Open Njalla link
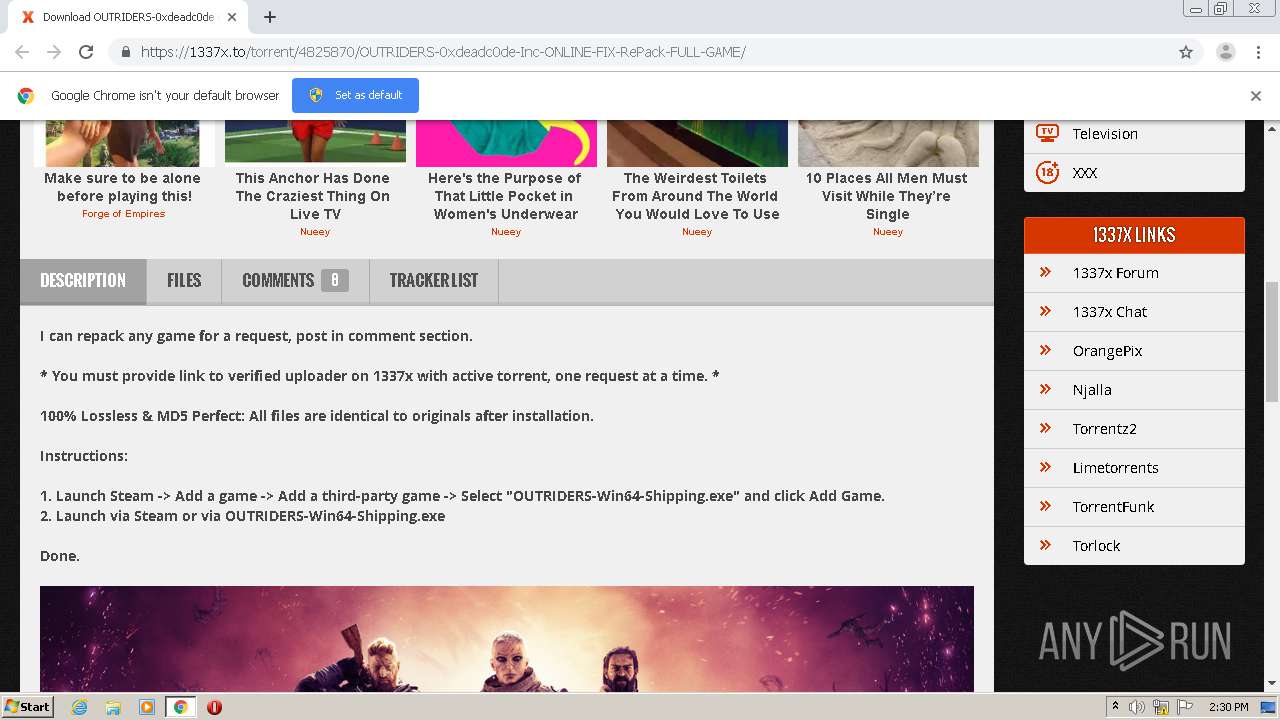Screen dimensions: 1280x720 click(x=1092, y=390)
